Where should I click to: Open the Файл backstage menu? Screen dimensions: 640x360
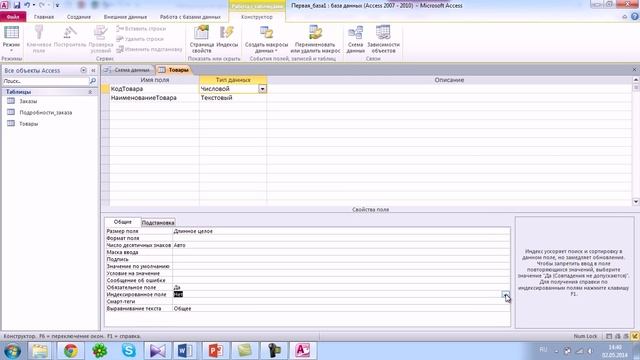pos(13,17)
